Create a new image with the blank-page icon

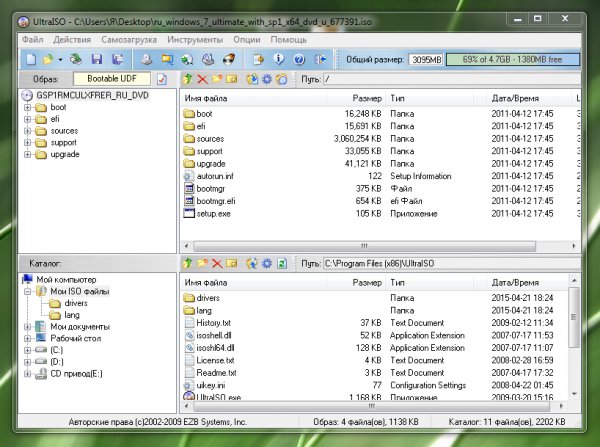coord(31,59)
